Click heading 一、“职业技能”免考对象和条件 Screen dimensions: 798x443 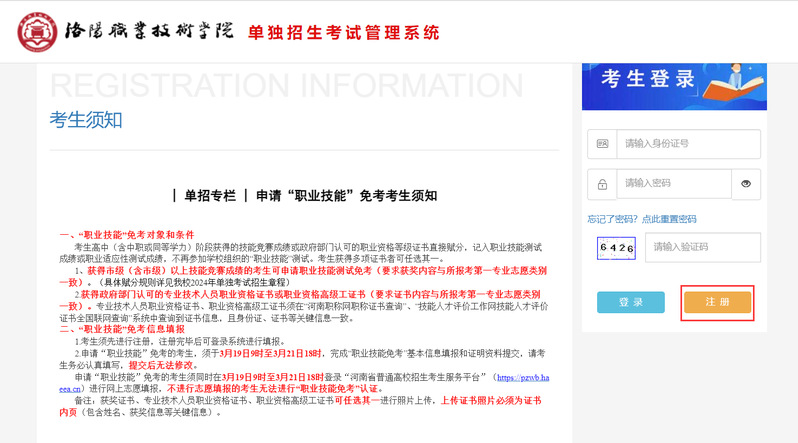coord(126,235)
